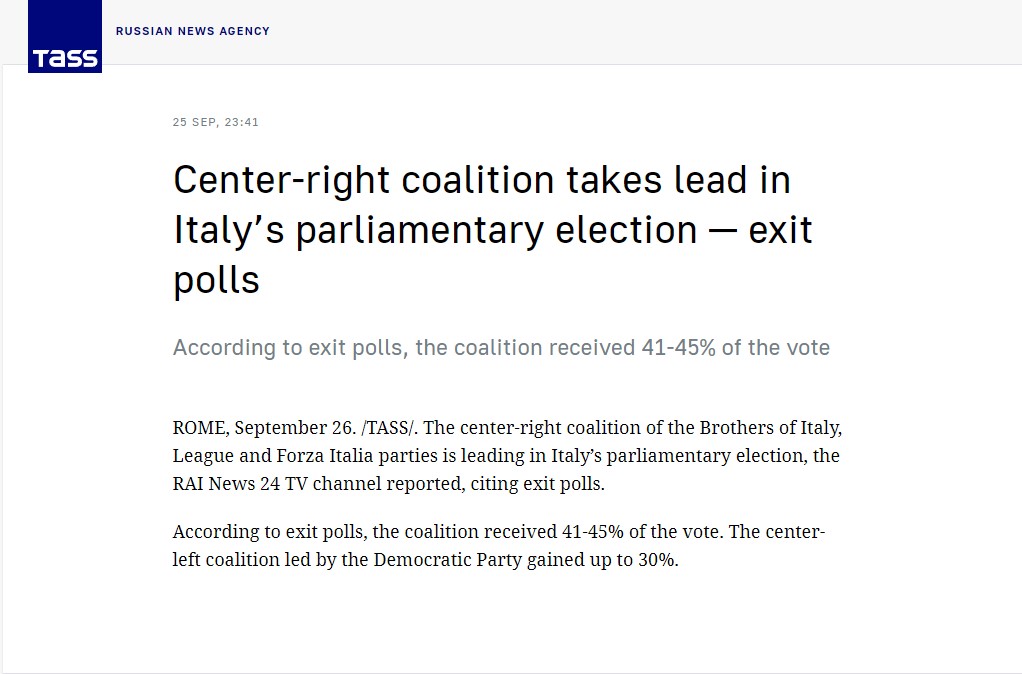
Task: Click the word League in body text
Action: pos(203,456)
